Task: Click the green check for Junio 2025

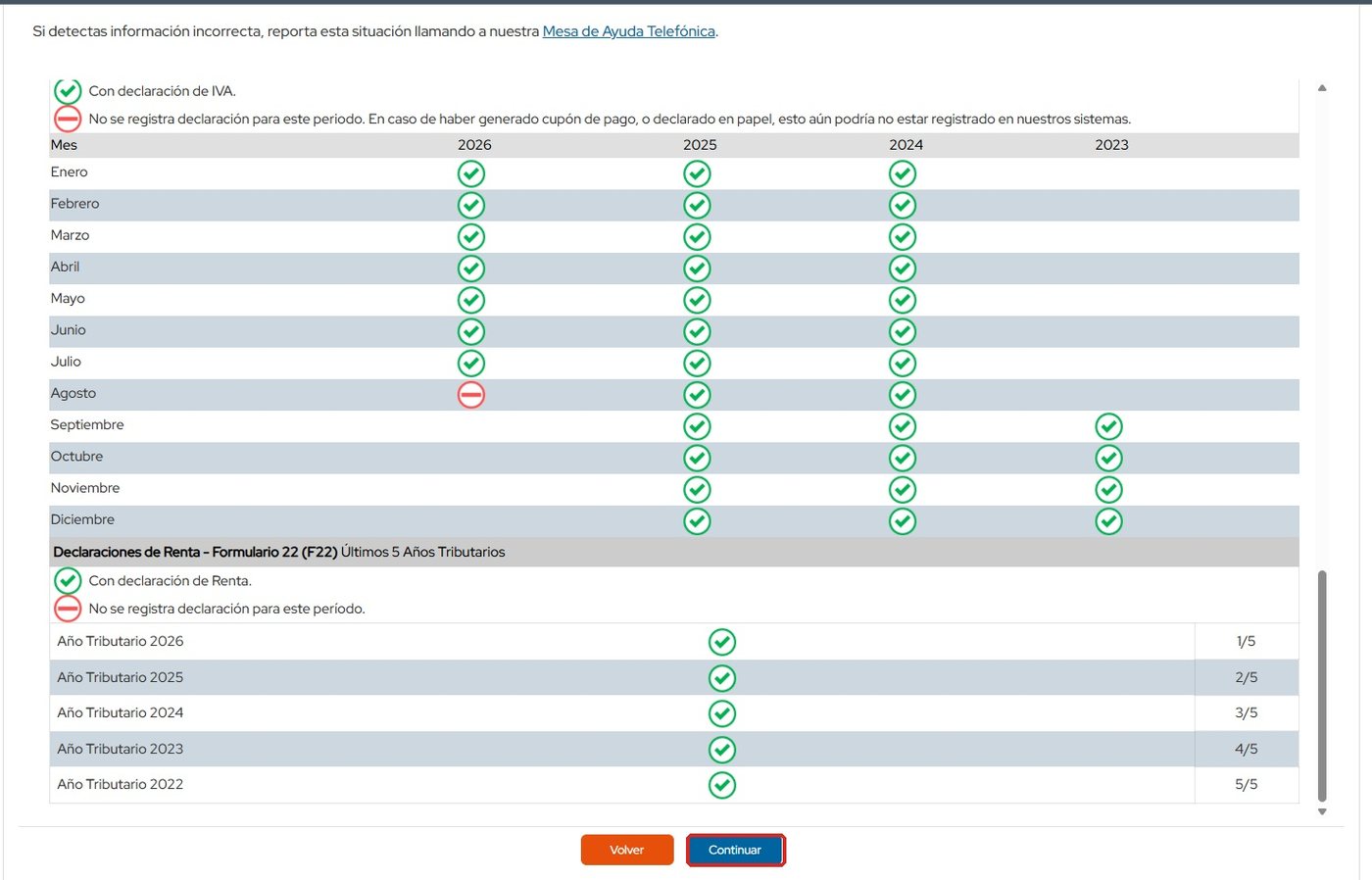Action: [x=697, y=332]
